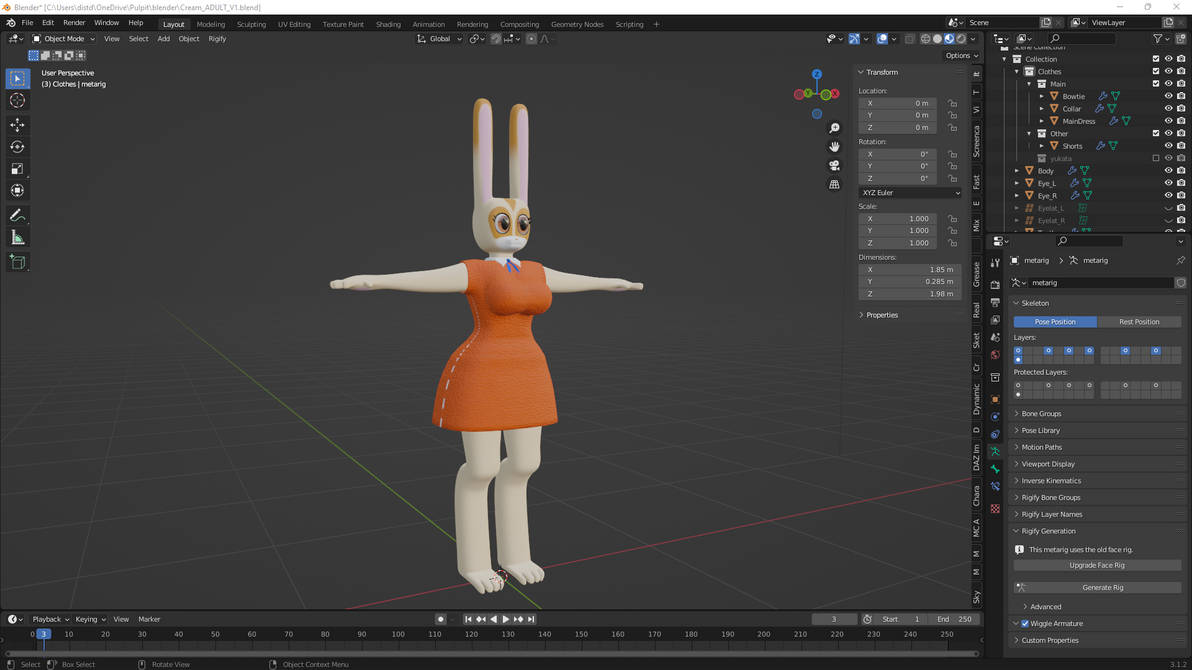Click the timeline horizontal scrollbar

tap(491, 654)
